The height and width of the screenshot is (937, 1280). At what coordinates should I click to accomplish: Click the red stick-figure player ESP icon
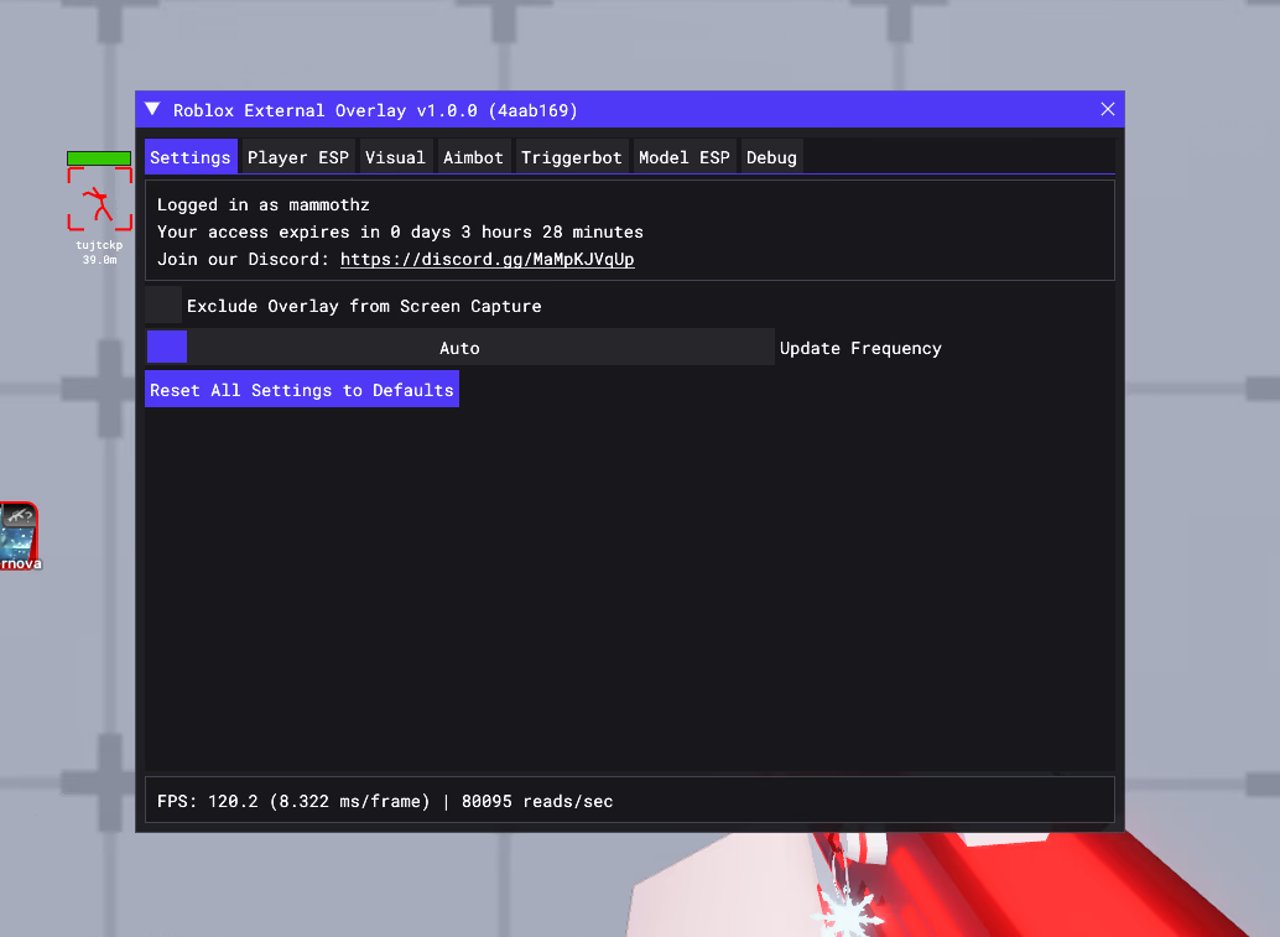(x=100, y=199)
